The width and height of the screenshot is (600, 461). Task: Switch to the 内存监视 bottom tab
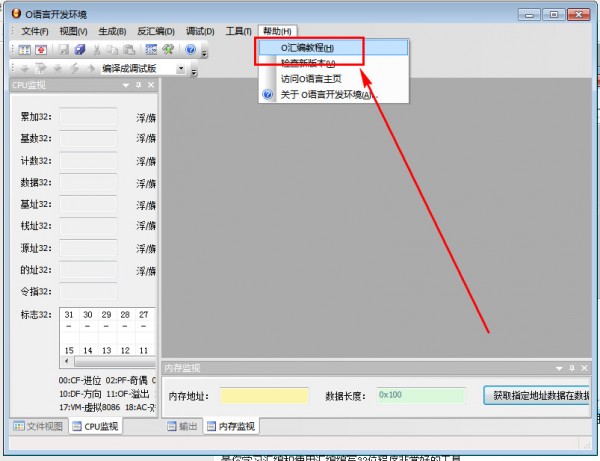click(231, 426)
